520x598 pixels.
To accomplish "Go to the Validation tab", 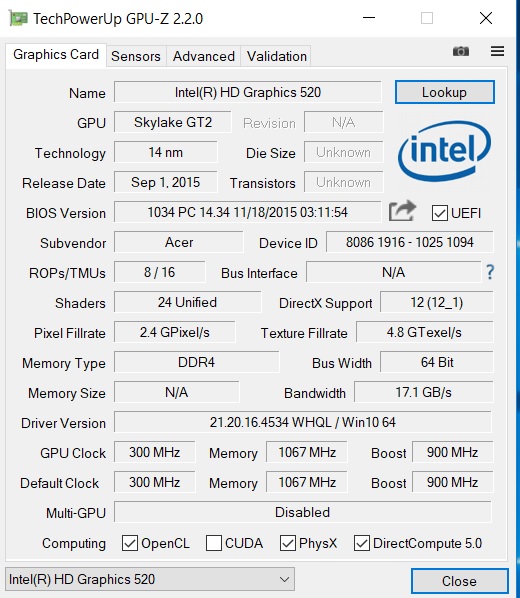I will pos(277,56).
